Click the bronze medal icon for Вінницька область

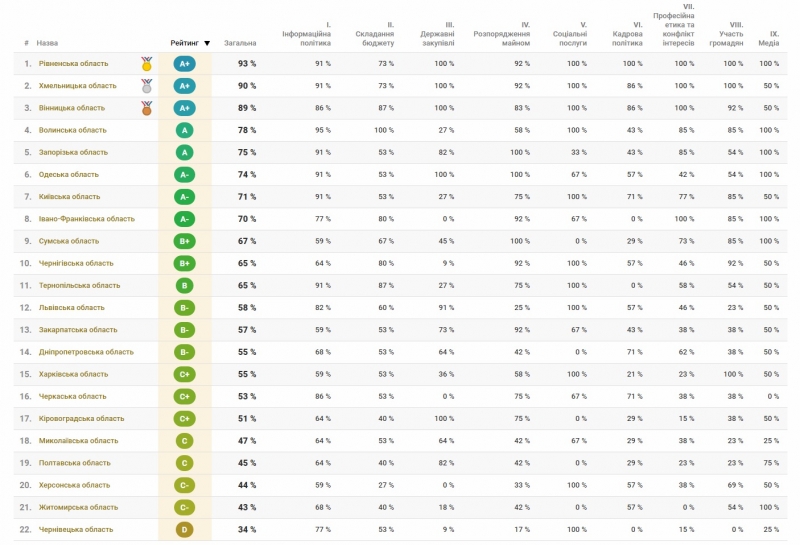point(147,108)
